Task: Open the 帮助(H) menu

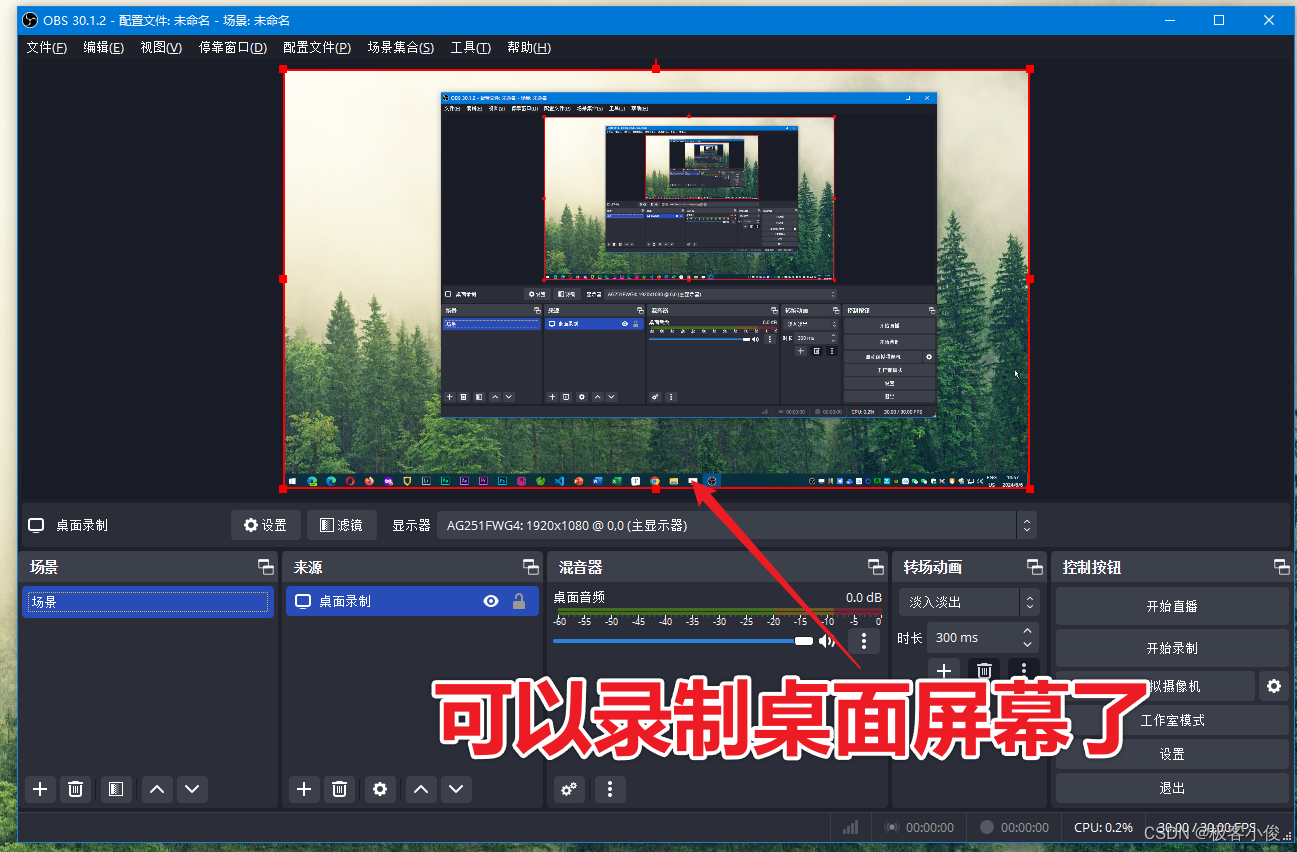Action: coord(529,47)
